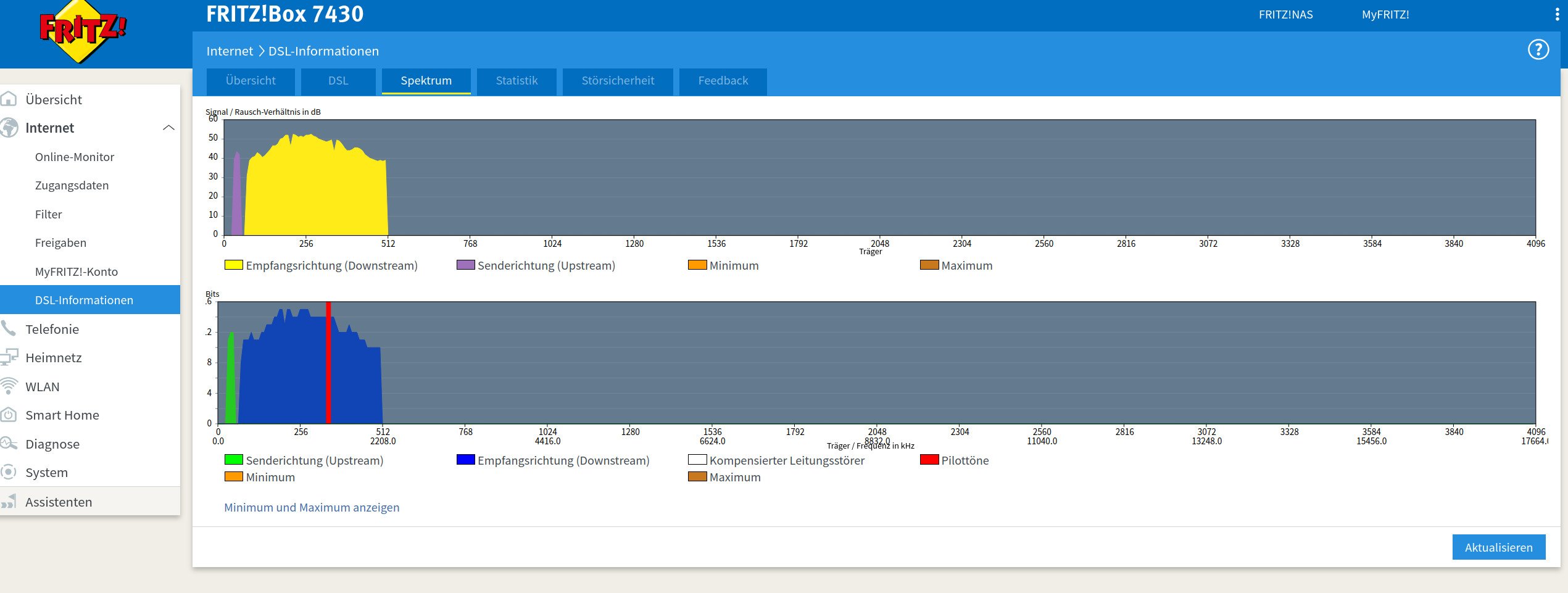Click brown Maximum swatch in Bits legend

click(x=697, y=476)
